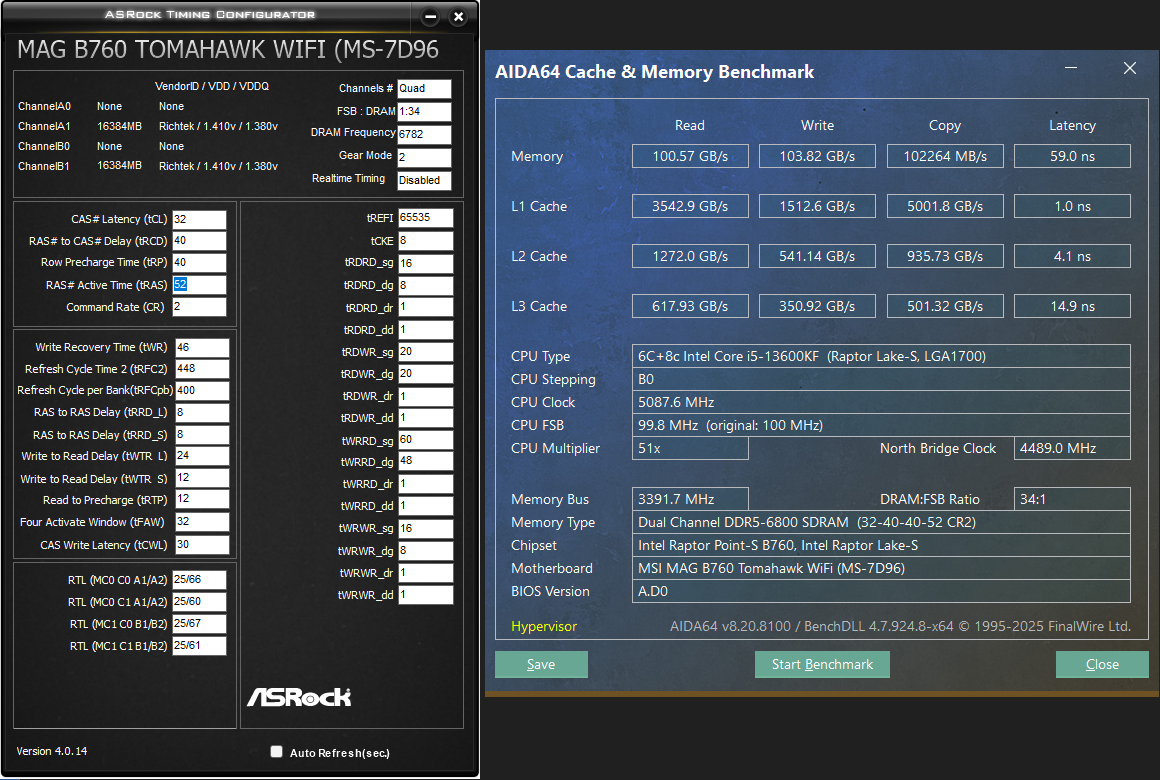Click the Memory Bus 3391.7 MHz value

pos(690,499)
